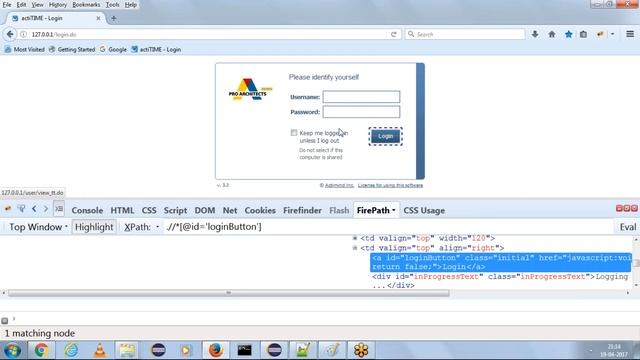
Task: Switch to the Console panel tab
Action: pos(87,211)
